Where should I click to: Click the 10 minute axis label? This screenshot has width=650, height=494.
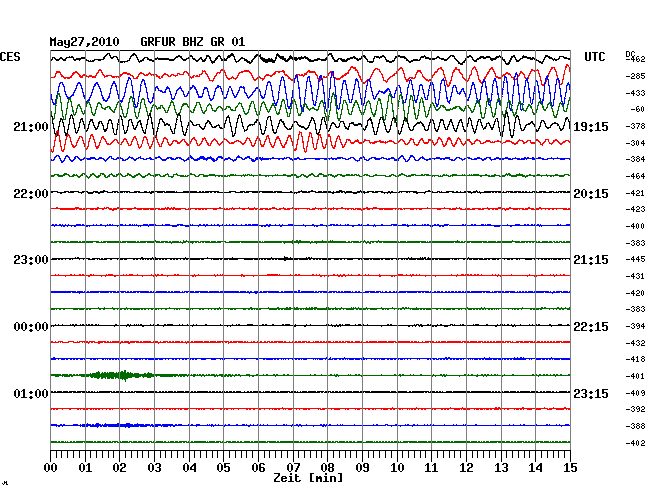click(397, 468)
